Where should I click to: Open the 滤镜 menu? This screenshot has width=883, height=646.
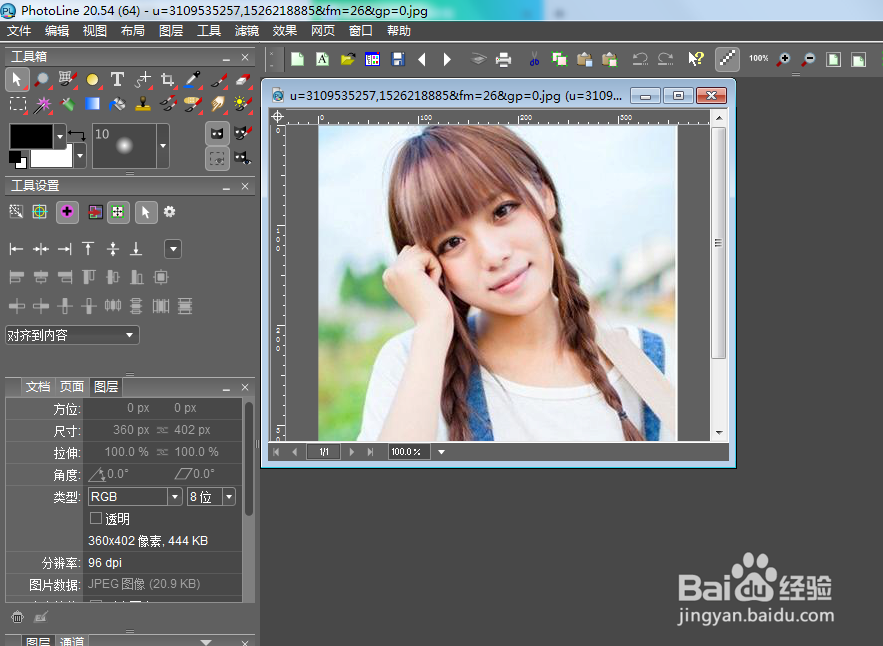coord(247,31)
